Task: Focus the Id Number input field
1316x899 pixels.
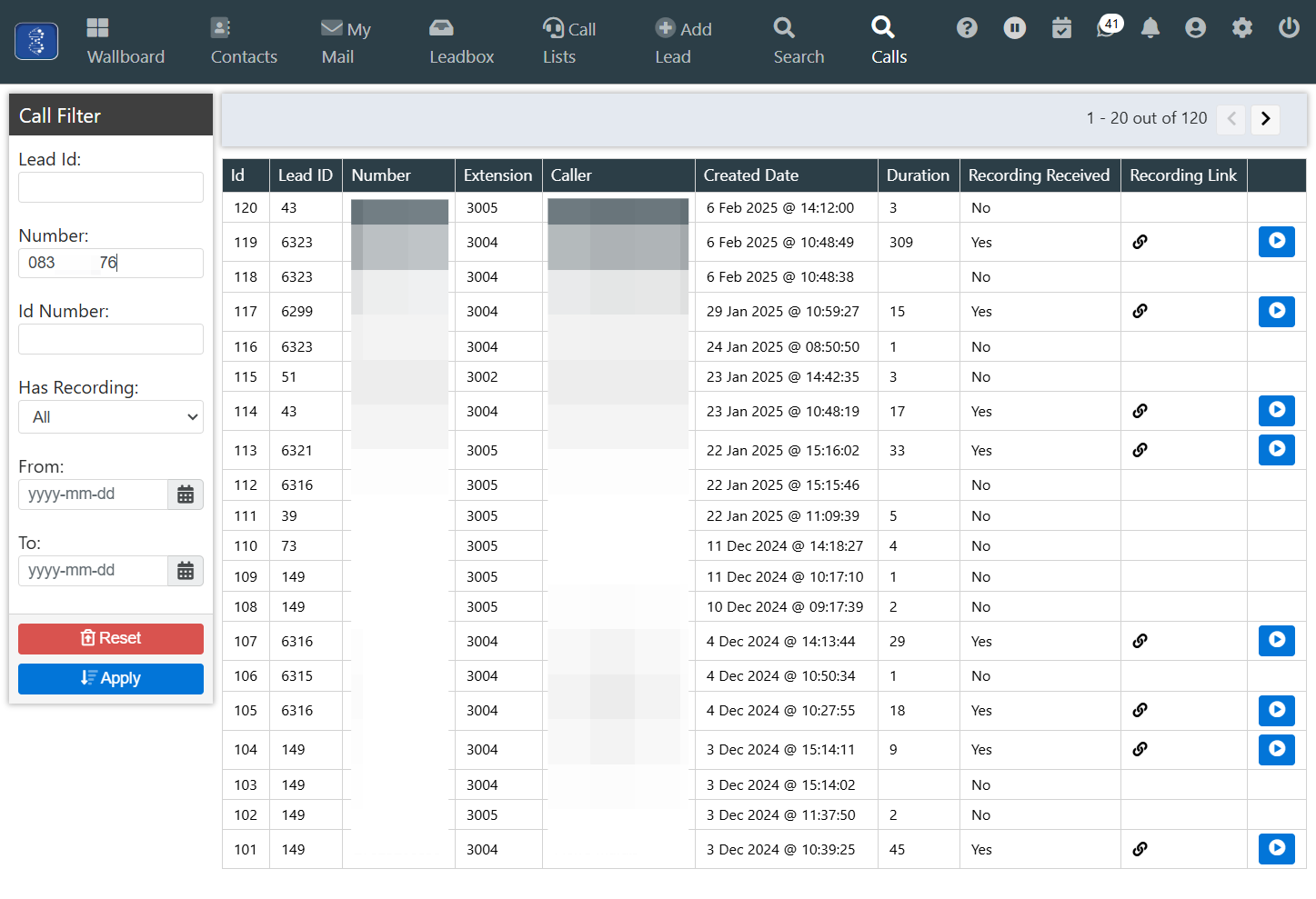Action: pos(111,339)
